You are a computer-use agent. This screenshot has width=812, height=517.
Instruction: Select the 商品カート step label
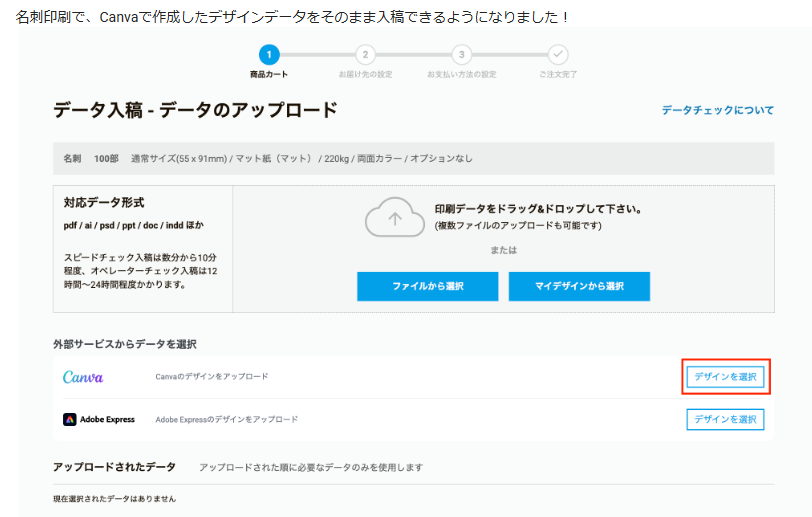tap(269, 74)
